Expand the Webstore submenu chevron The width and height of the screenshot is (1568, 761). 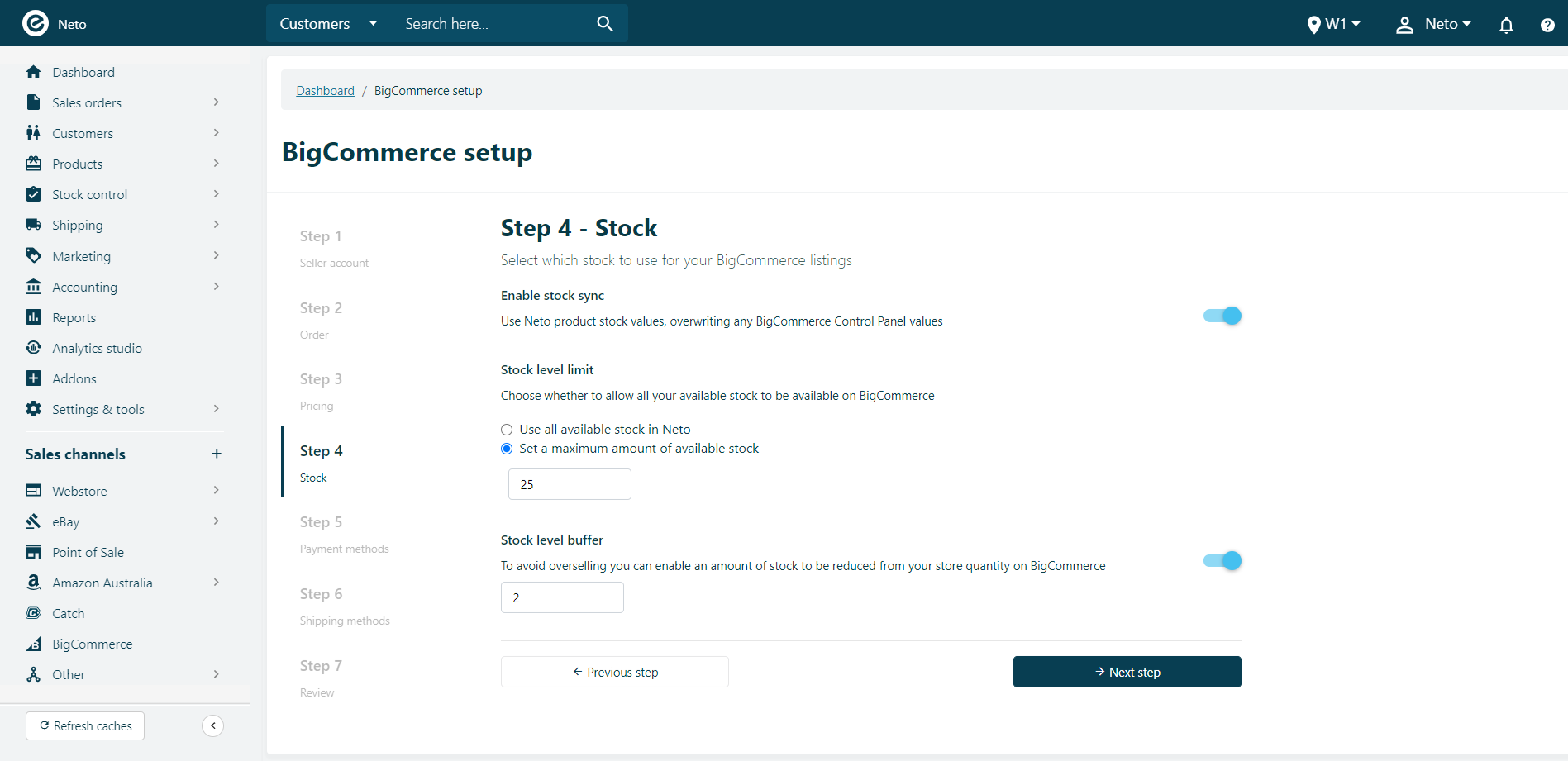coord(217,491)
